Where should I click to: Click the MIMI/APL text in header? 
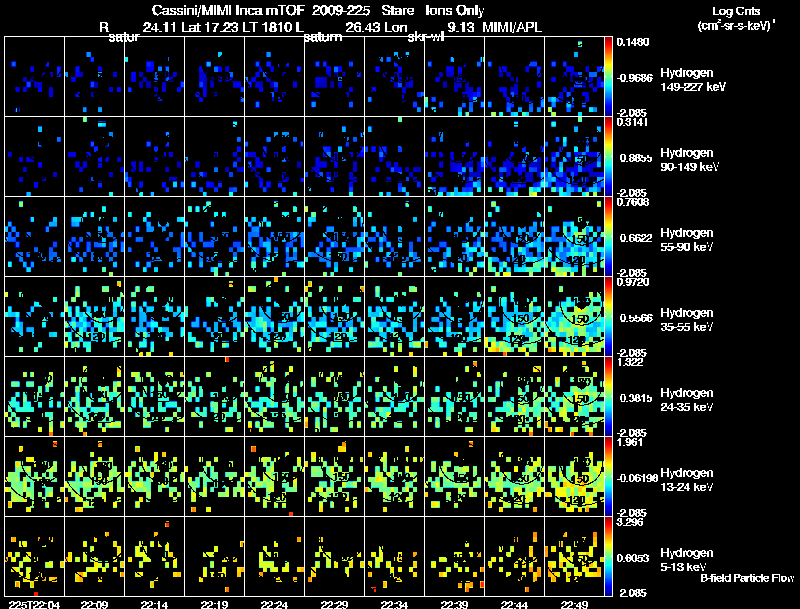[510, 27]
